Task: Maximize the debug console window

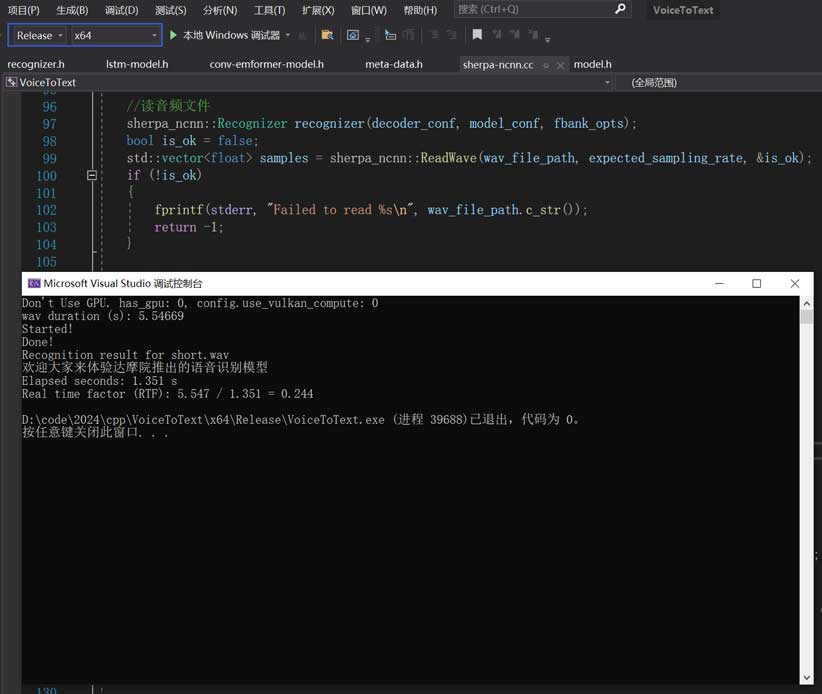Action: pyautogui.click(x=756, y=284)
